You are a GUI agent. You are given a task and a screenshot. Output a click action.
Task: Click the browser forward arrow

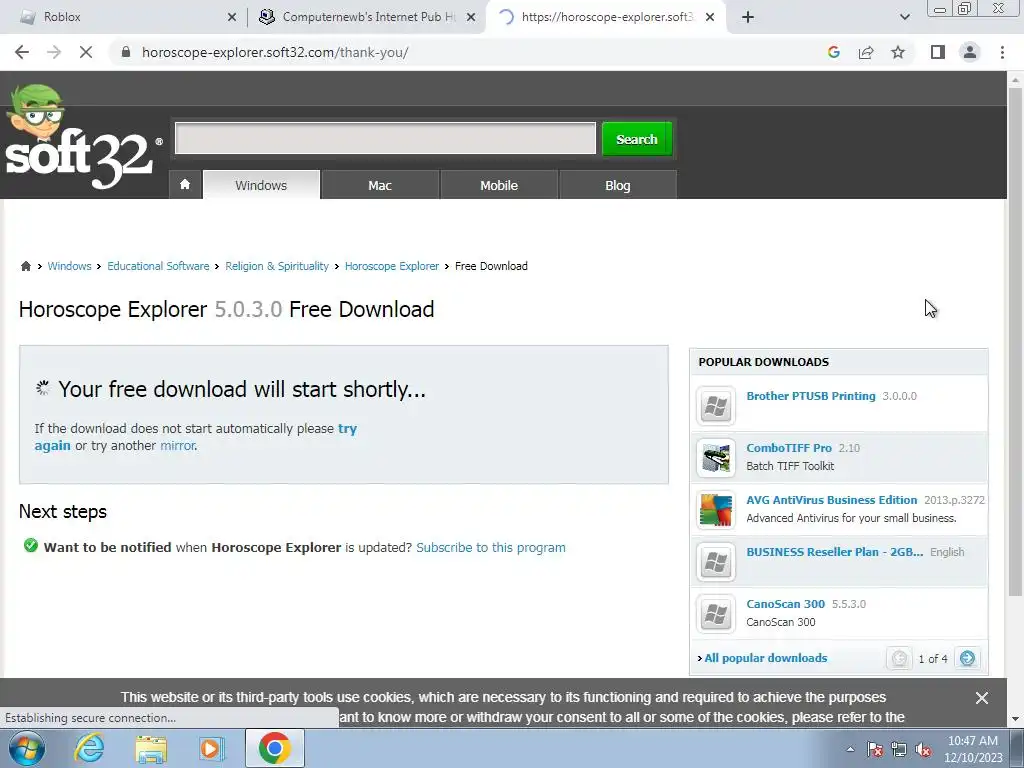click(54, 52)
